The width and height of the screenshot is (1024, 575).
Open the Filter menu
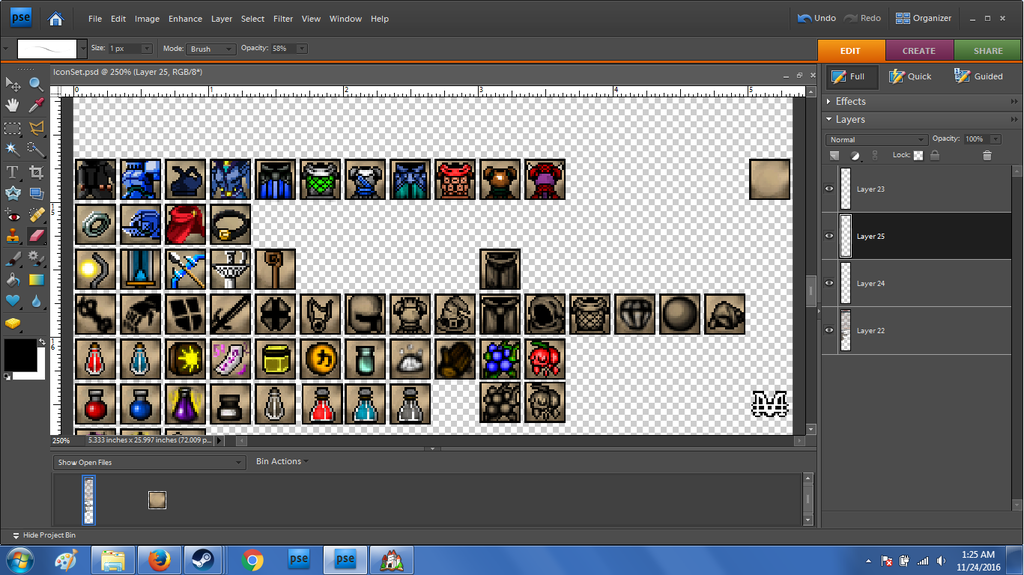coord(283,18)
